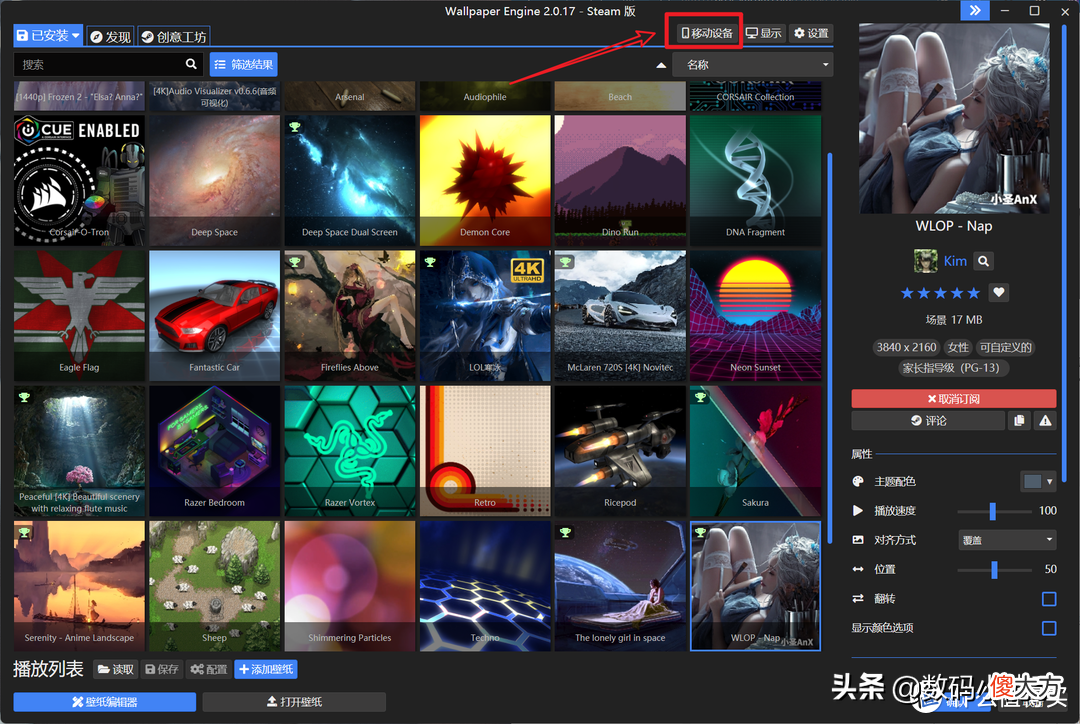Viewport: 1080px width, 724px height.
Task: Select the Razer Vortex wallpaper
Action: tap(349, 451)
